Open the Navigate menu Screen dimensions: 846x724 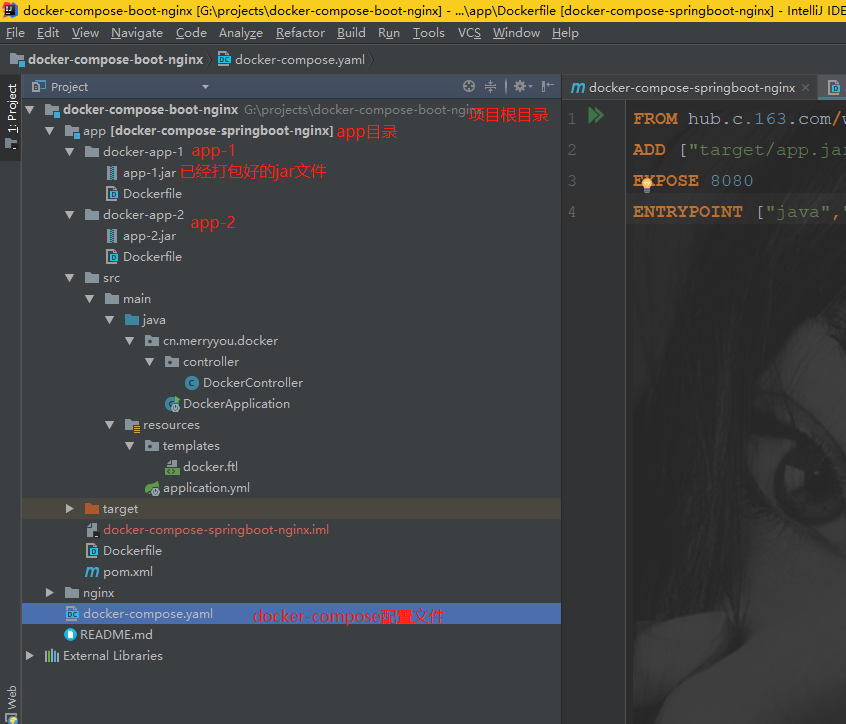tap(137, 33)
